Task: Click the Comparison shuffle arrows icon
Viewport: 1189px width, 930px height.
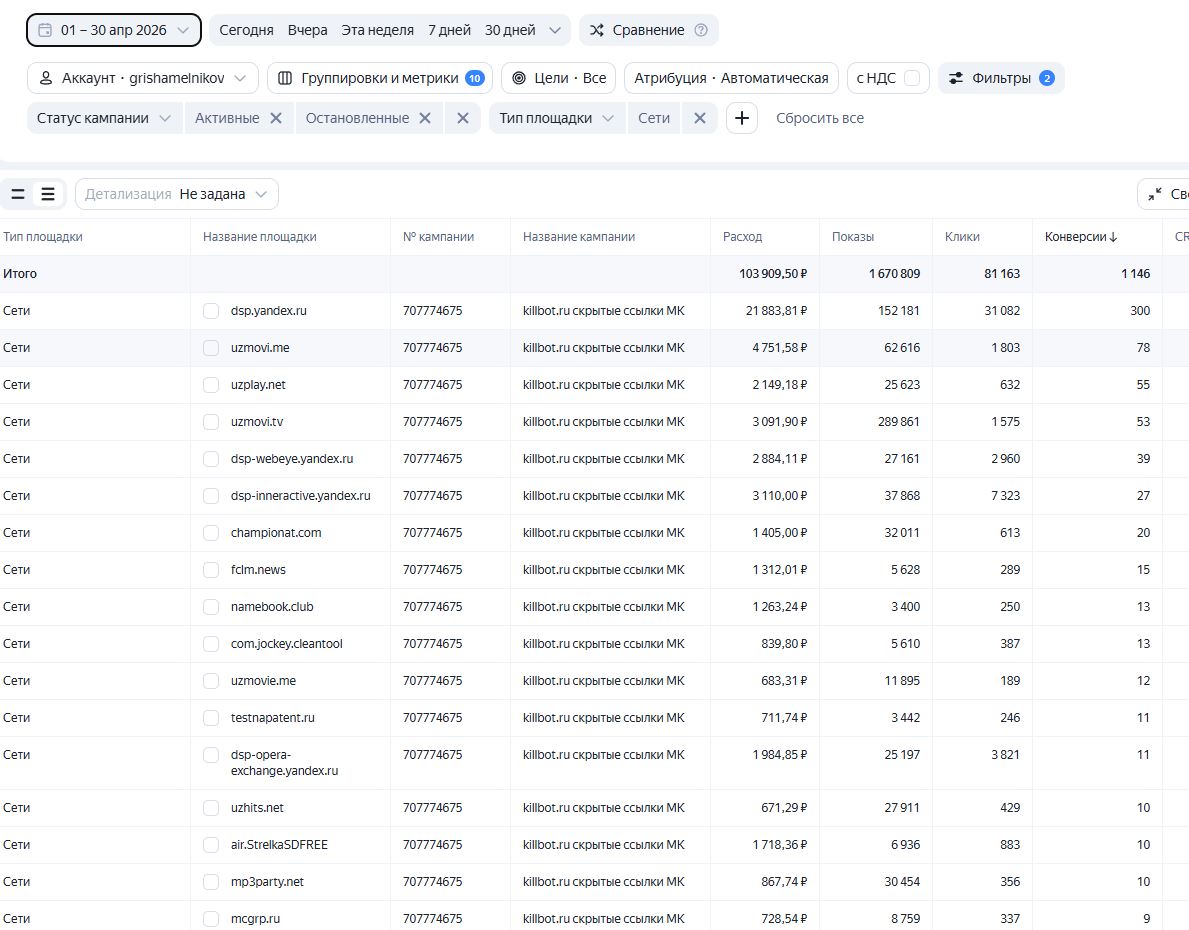Action: 597,30
